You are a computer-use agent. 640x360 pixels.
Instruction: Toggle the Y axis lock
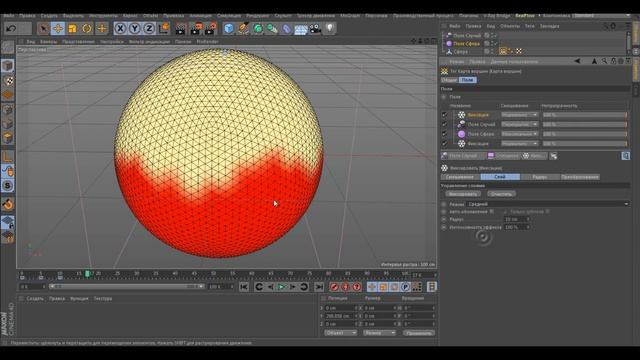(x=135, y=29)
